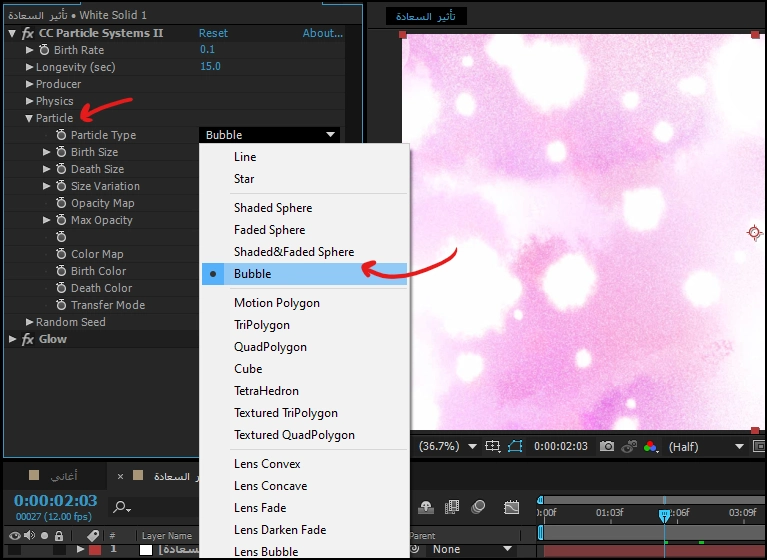Image resolution: width=767 pixels, height=560 pixels.
Task: Show last snapshot using eye-camera icon
Action: click(x=629, y=447)
